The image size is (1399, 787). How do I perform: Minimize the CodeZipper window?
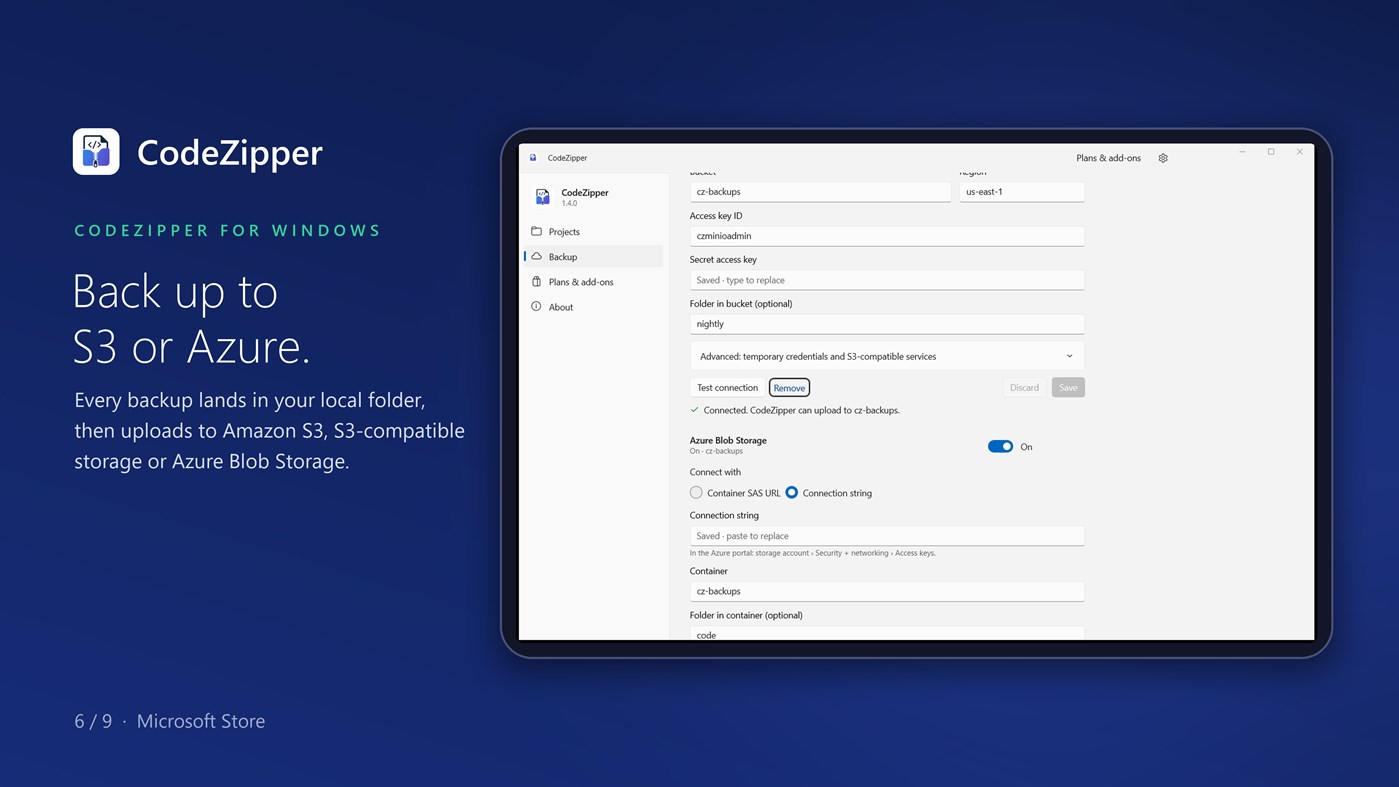(1242, 152)
